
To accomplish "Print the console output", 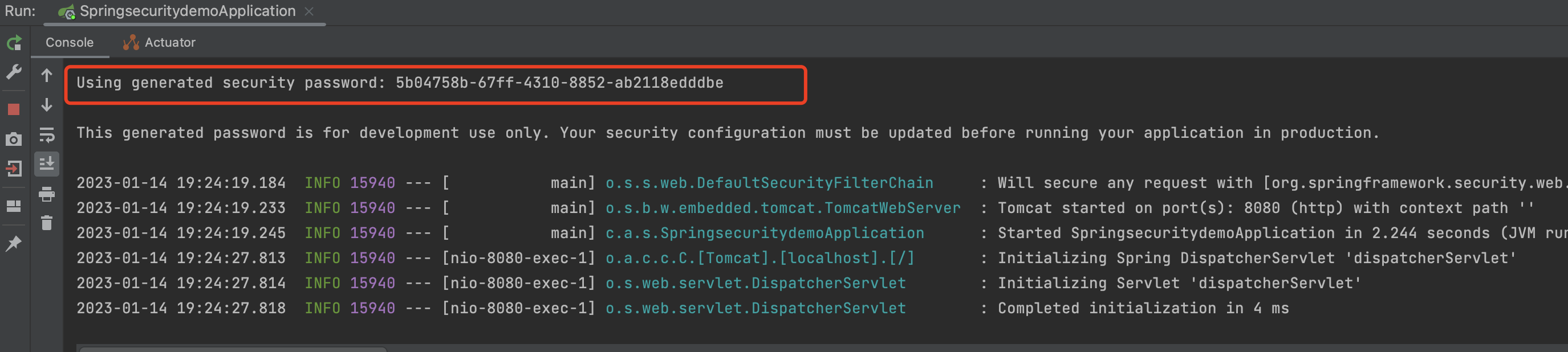I will click(47, 195).
